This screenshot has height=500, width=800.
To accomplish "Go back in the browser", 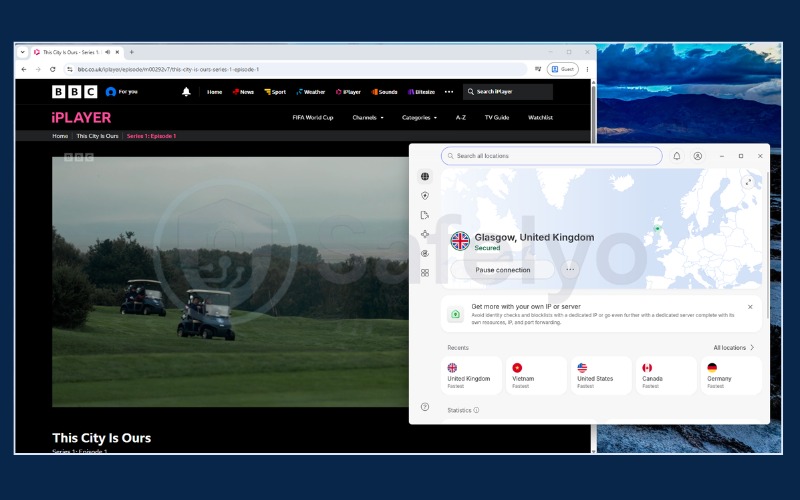I will coord(23,69).
